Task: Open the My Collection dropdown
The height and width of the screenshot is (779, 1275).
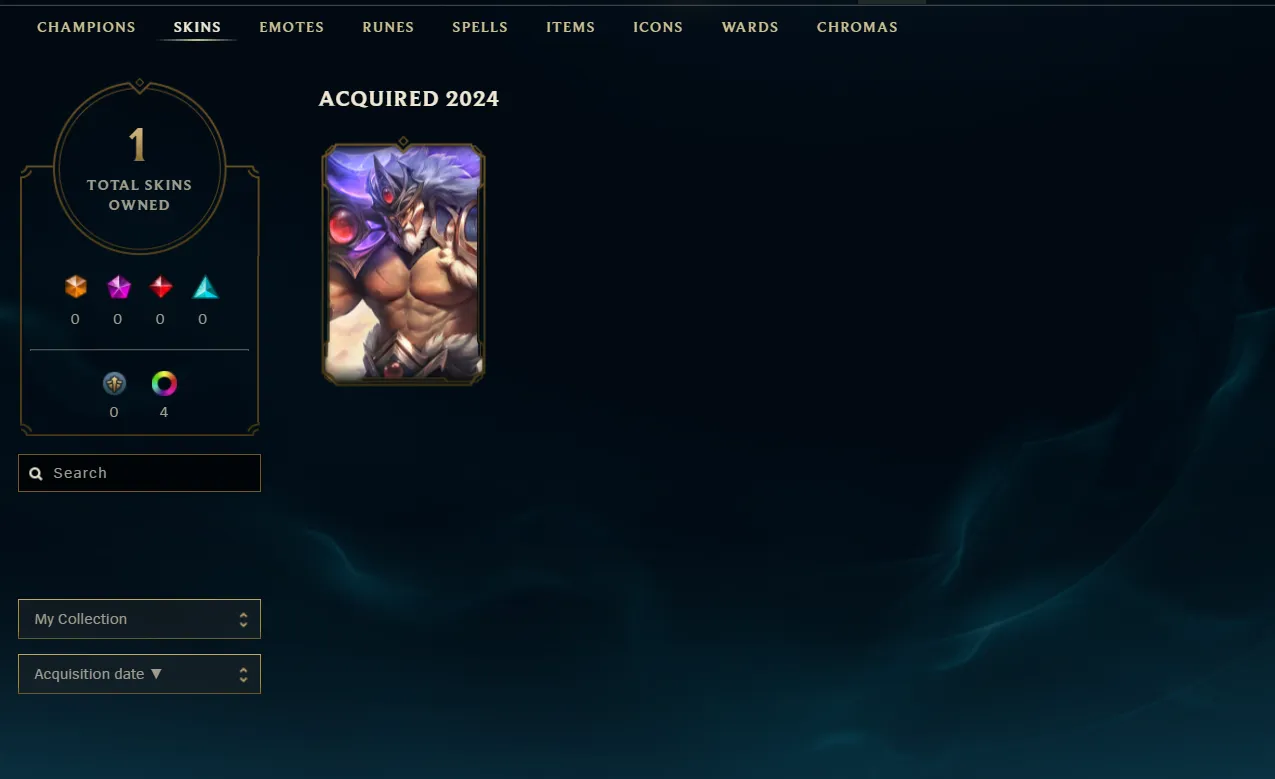Action: click(x=139, y=619)
